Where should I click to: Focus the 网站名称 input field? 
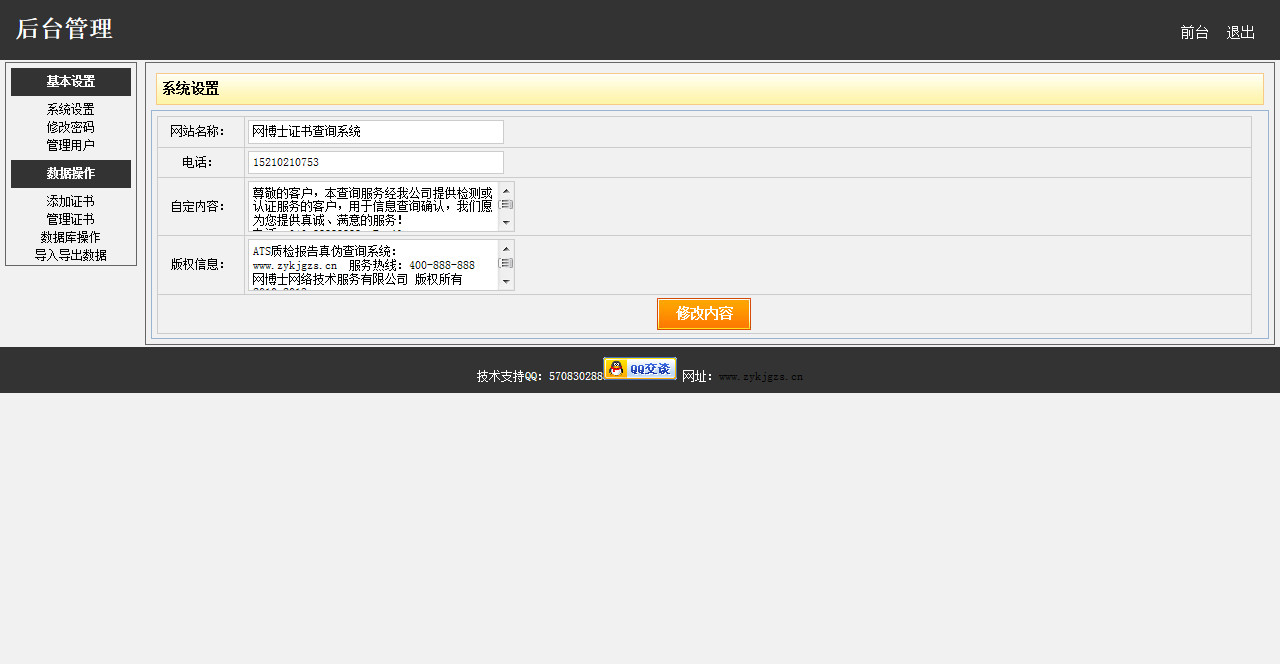click(376, 132)
